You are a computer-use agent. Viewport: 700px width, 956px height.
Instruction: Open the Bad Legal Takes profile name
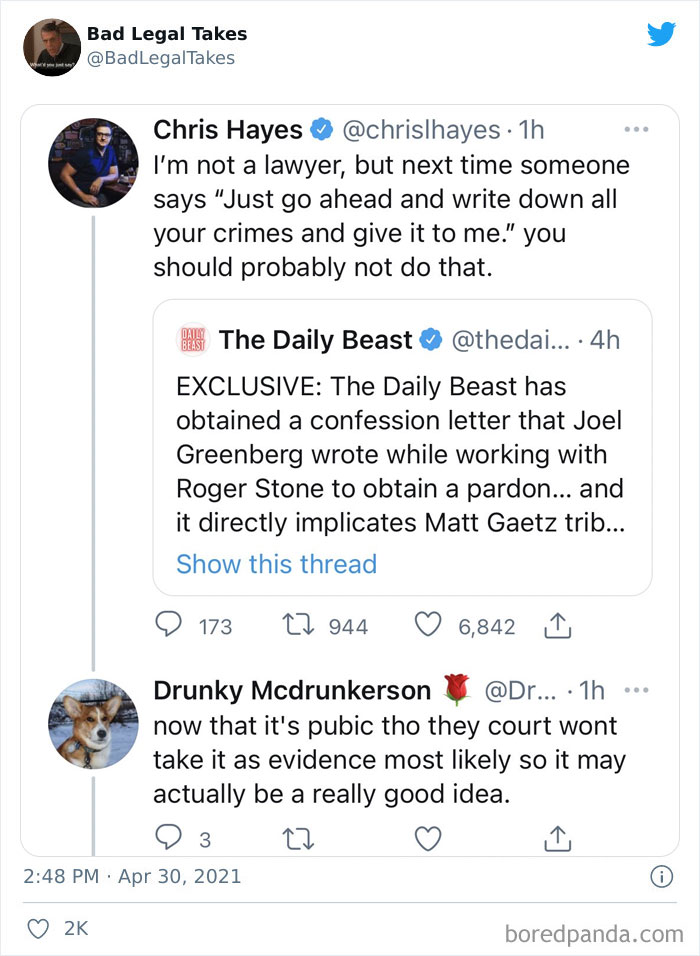pos(166,33)
